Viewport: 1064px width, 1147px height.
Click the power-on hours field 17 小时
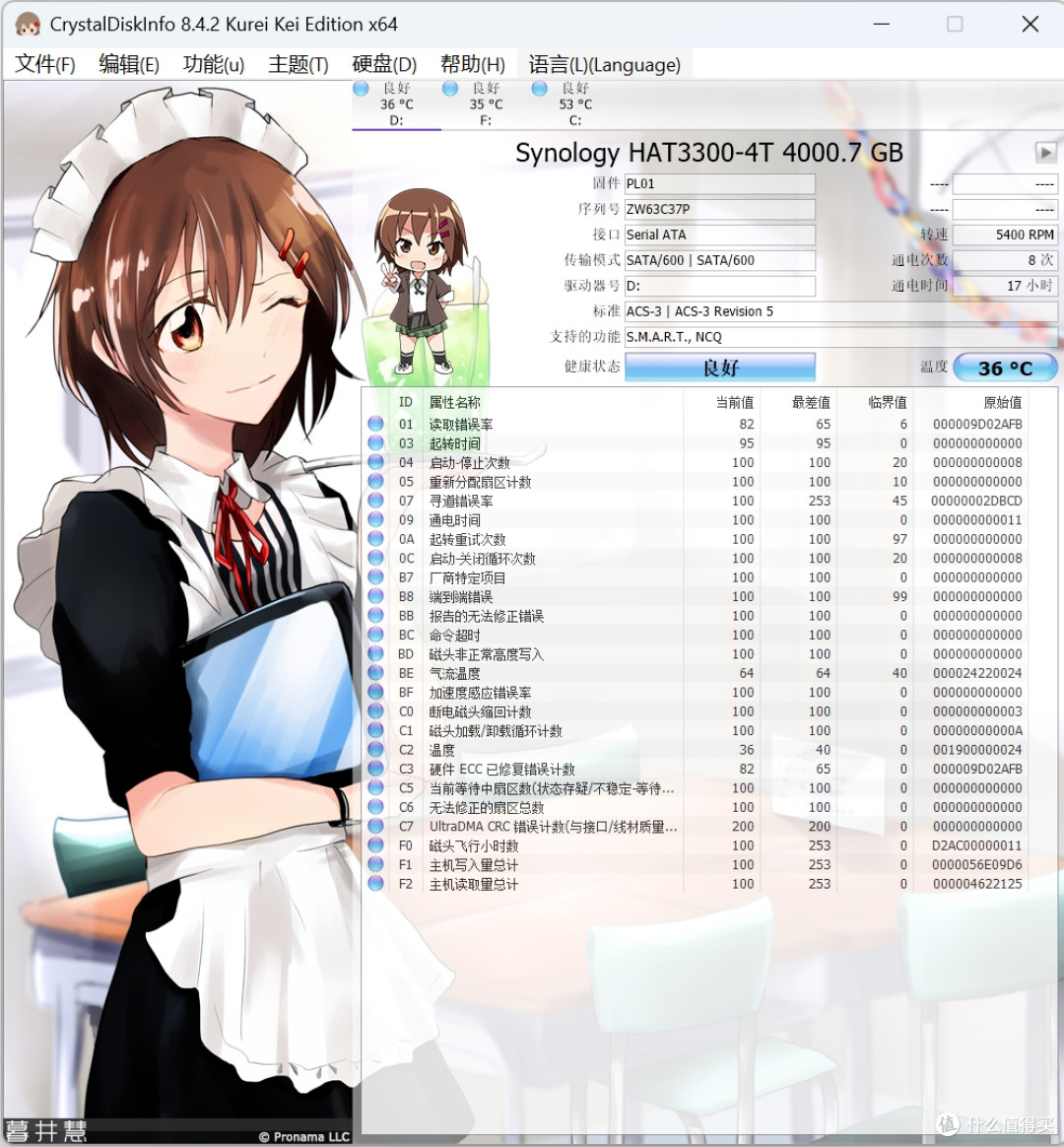click(x=1006, y=286)
